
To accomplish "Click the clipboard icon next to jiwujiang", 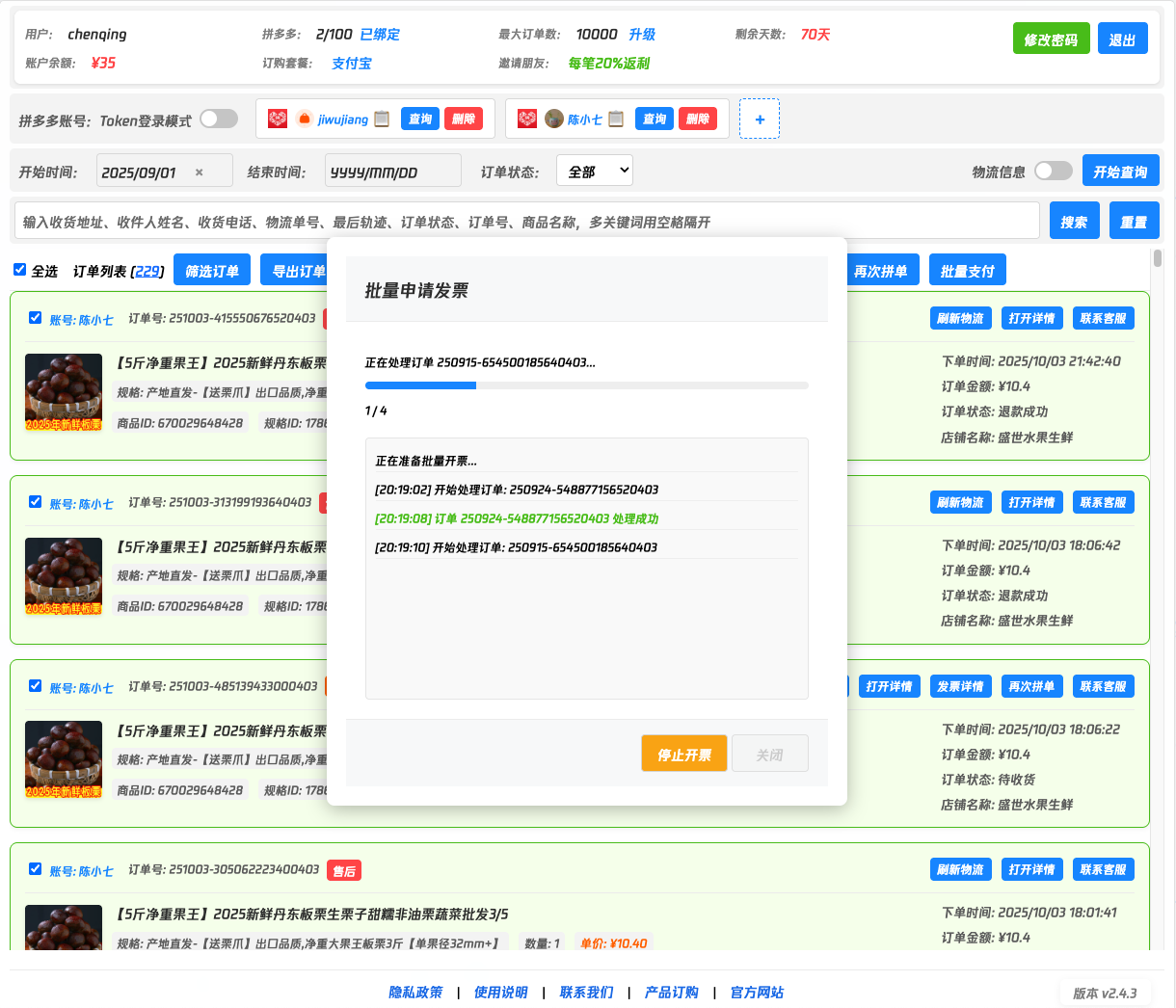I will pyautogui.click(x=382, y=119).
